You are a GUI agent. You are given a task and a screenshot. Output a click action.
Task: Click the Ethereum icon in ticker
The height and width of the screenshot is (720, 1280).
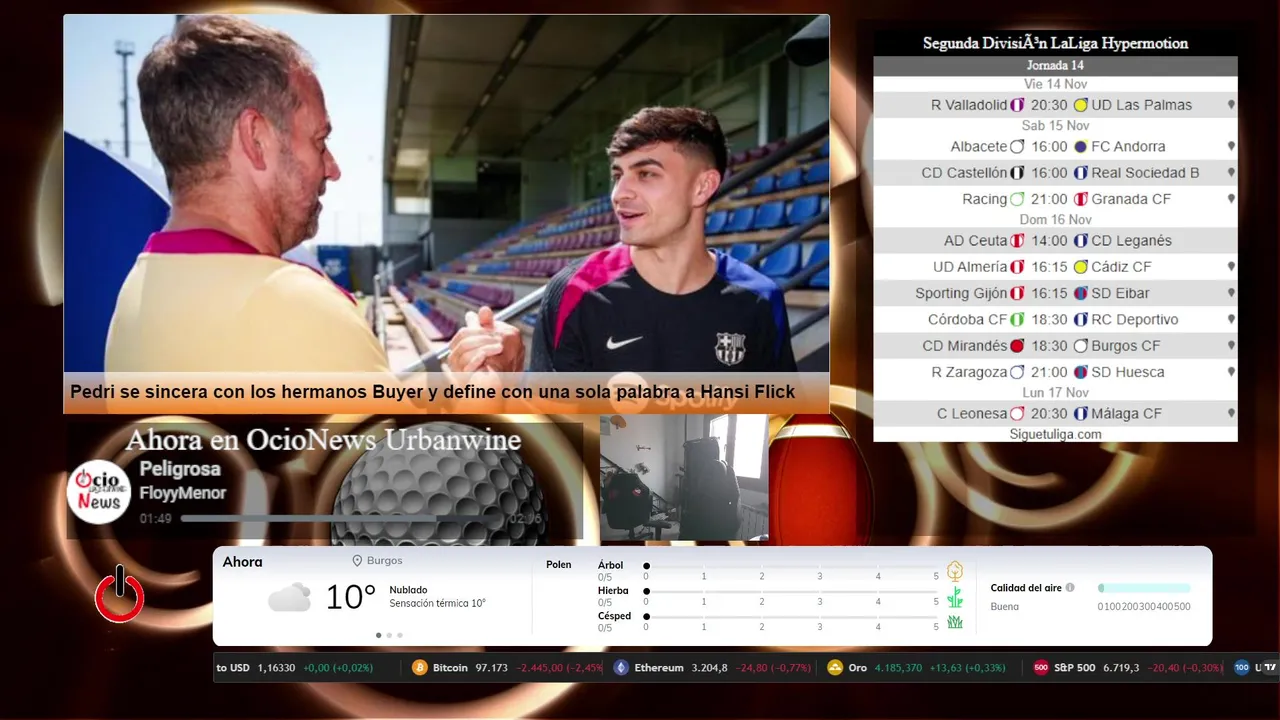621,667
